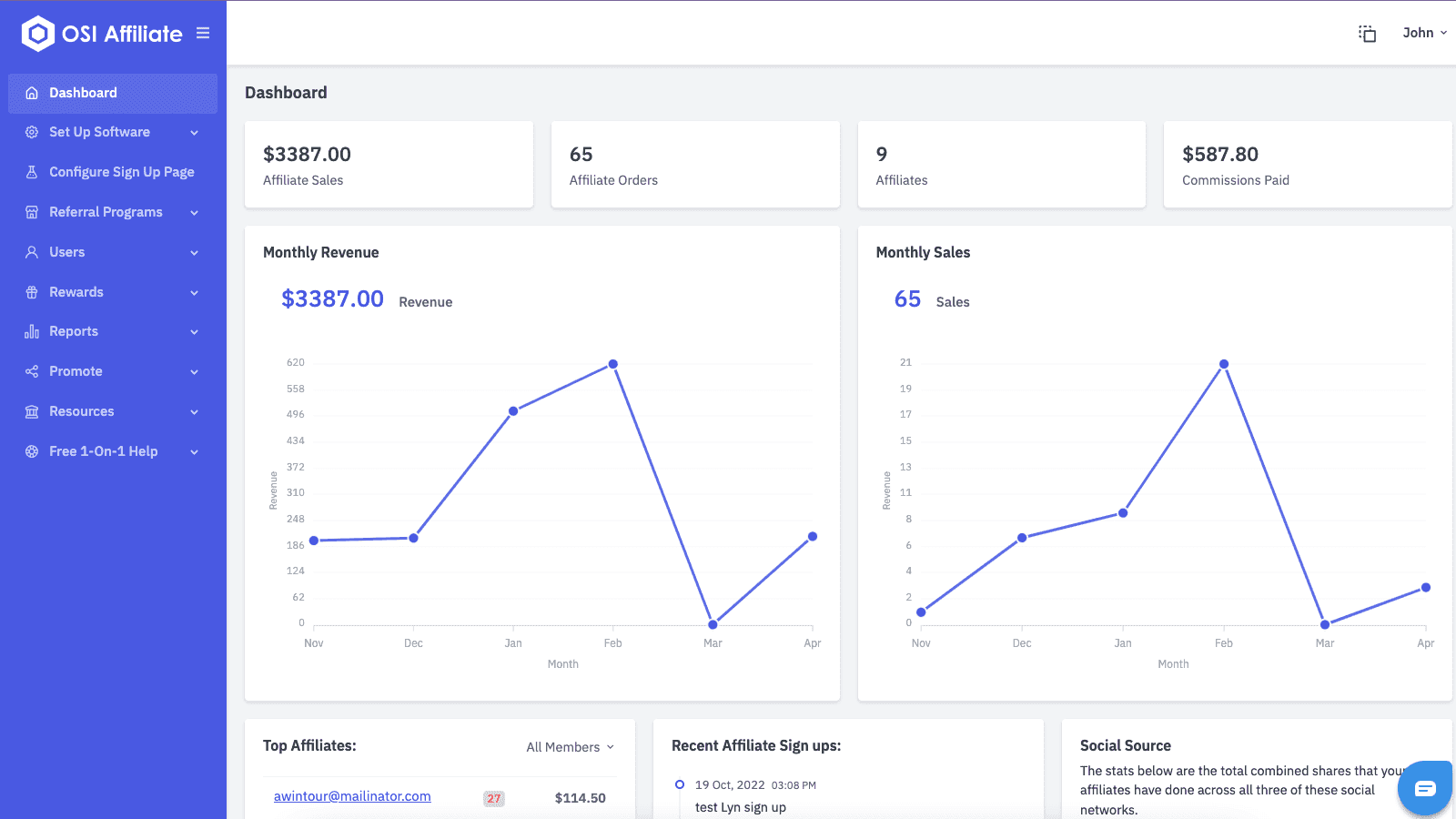Select Dashboard in the navigation menu
Viewport: 1456px width, 819px height.
84,92
